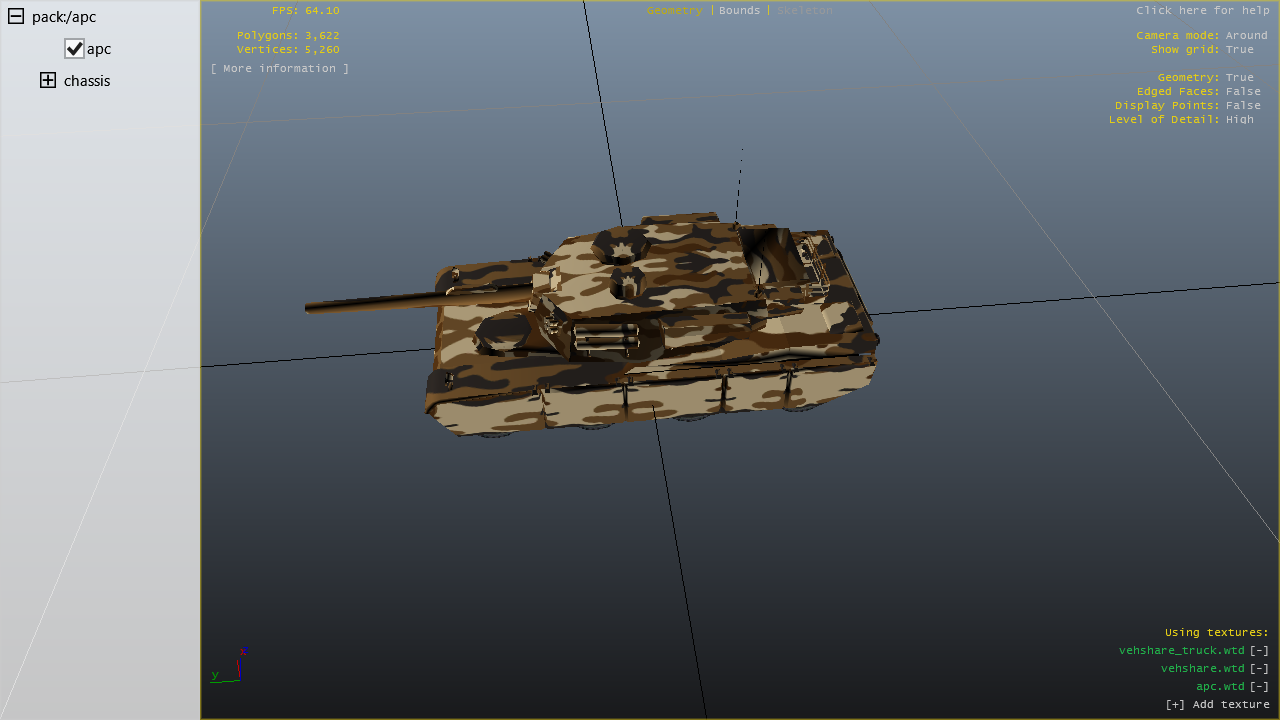Remove apc.wtd texture with [-]
Screen dimensions: 1280x720
pyautogui.click(x=1259, y=686)
